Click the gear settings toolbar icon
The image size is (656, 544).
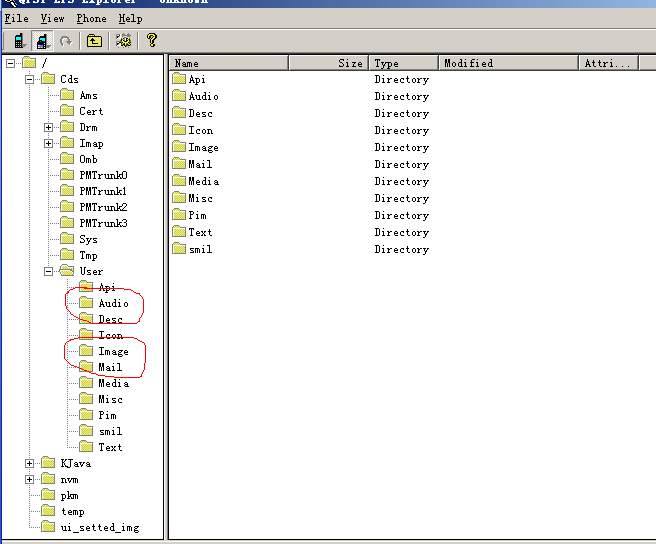coord(123,41)
